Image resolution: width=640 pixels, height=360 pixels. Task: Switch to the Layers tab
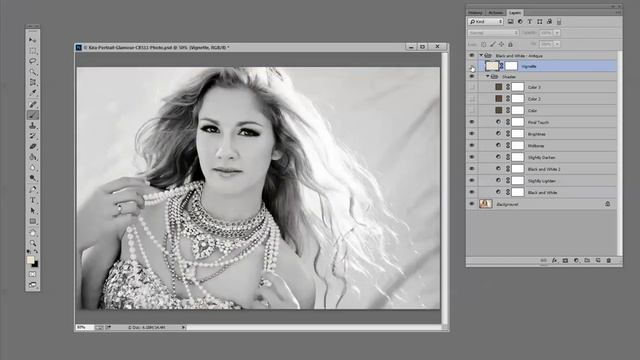tap(515, 13)
